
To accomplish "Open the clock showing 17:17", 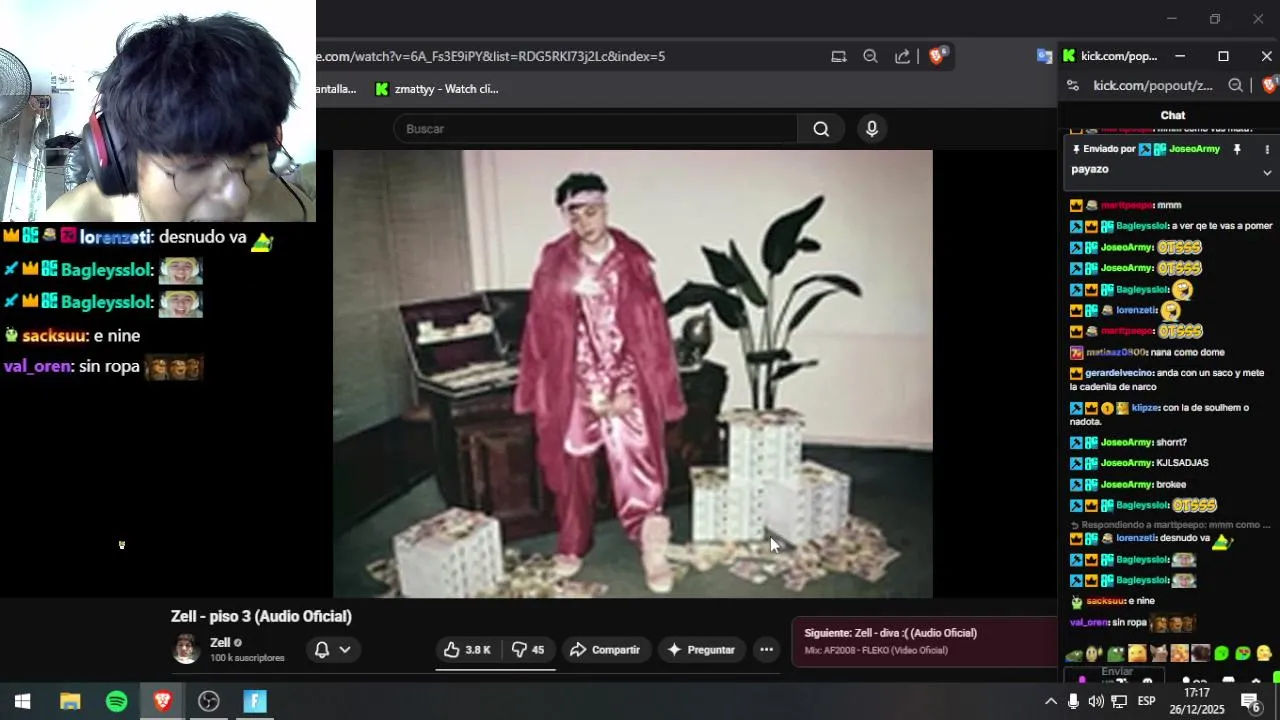I will point(1197,702).
